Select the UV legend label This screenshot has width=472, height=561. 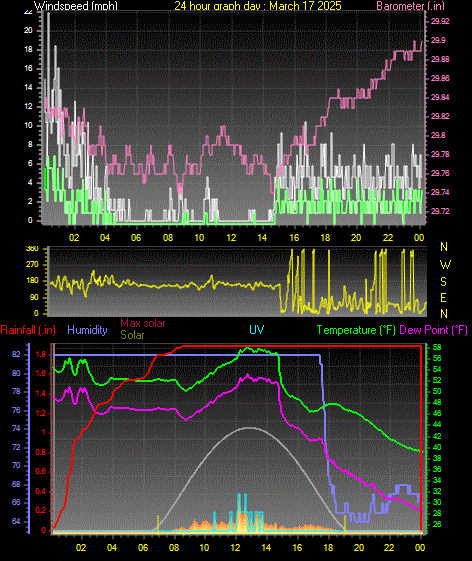[257, 330]
